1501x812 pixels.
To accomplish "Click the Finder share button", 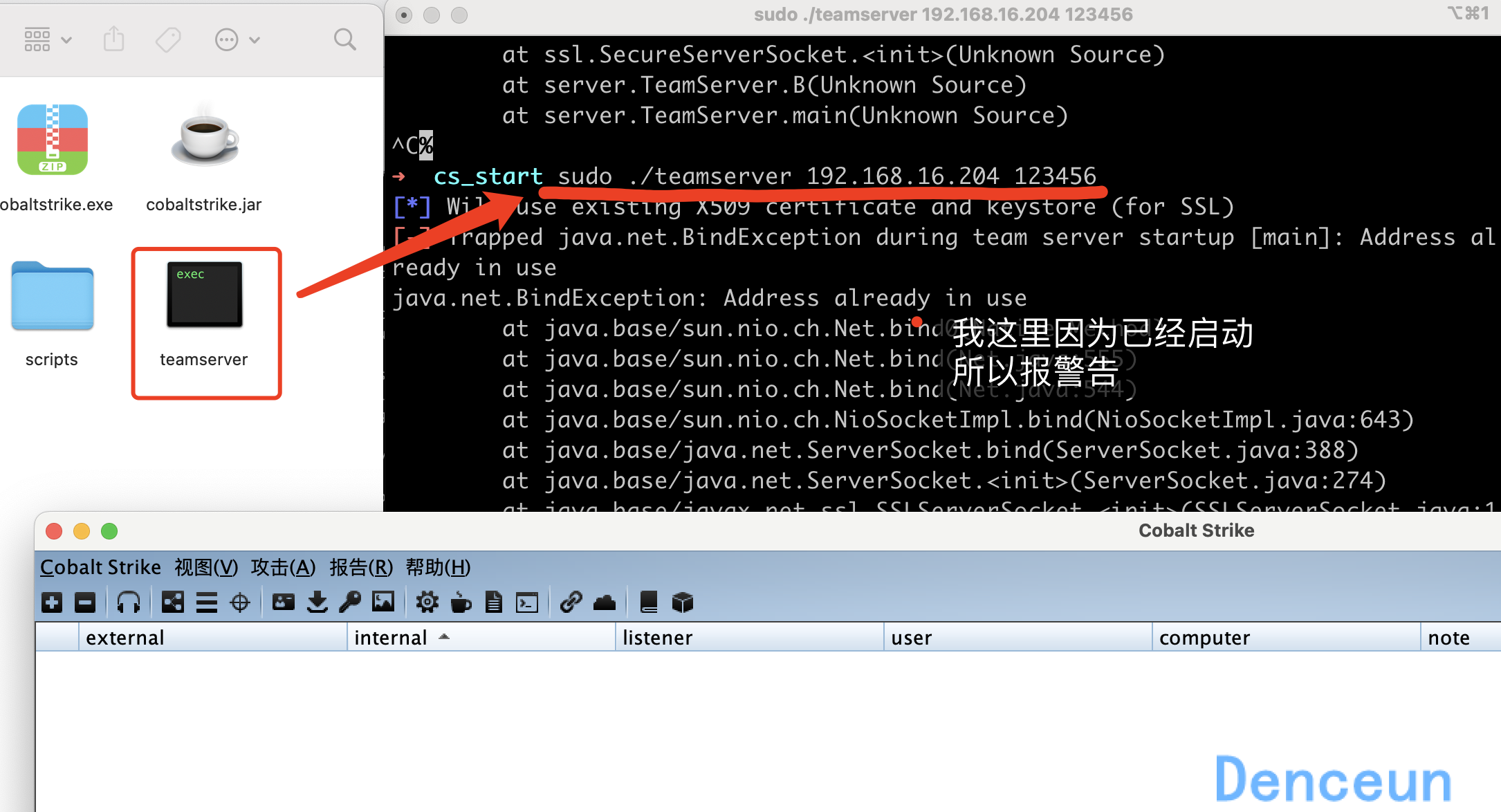I will [114, 39].
